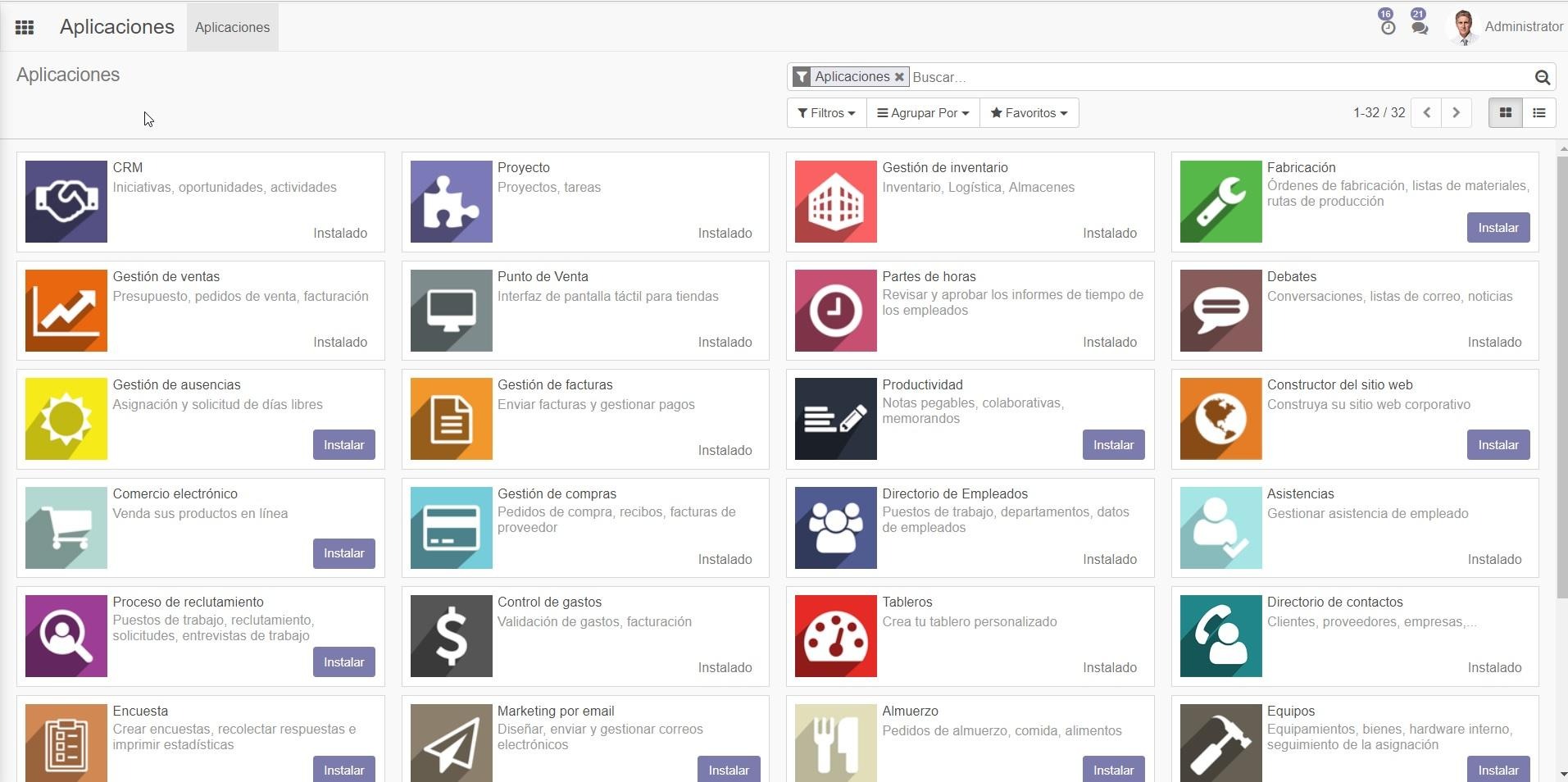Viewport: 1568px width, 782px height.
Task: Click the Tableros gauge app icon
Action: [835, 636]
